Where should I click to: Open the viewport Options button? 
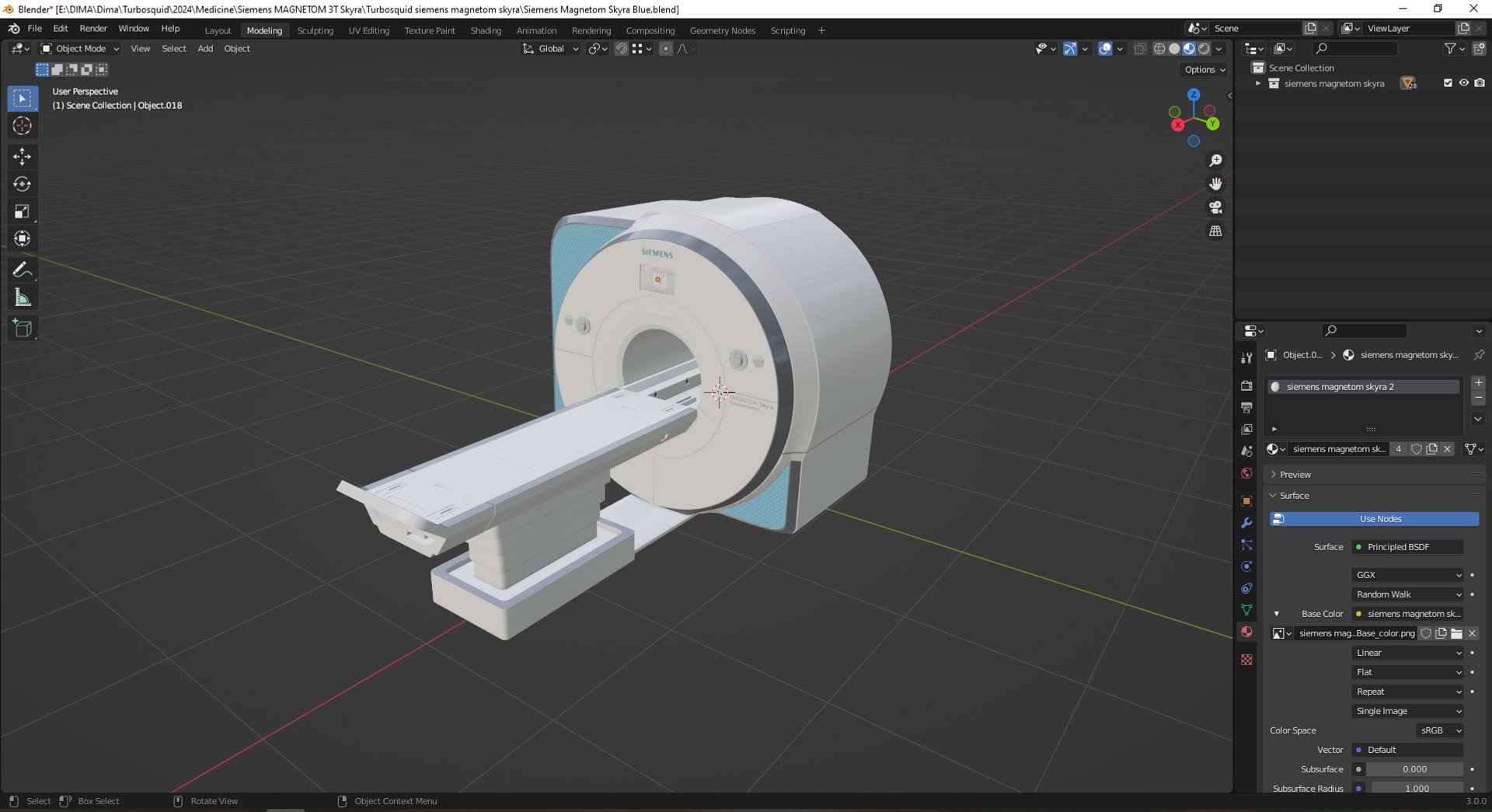[1204, 70]
